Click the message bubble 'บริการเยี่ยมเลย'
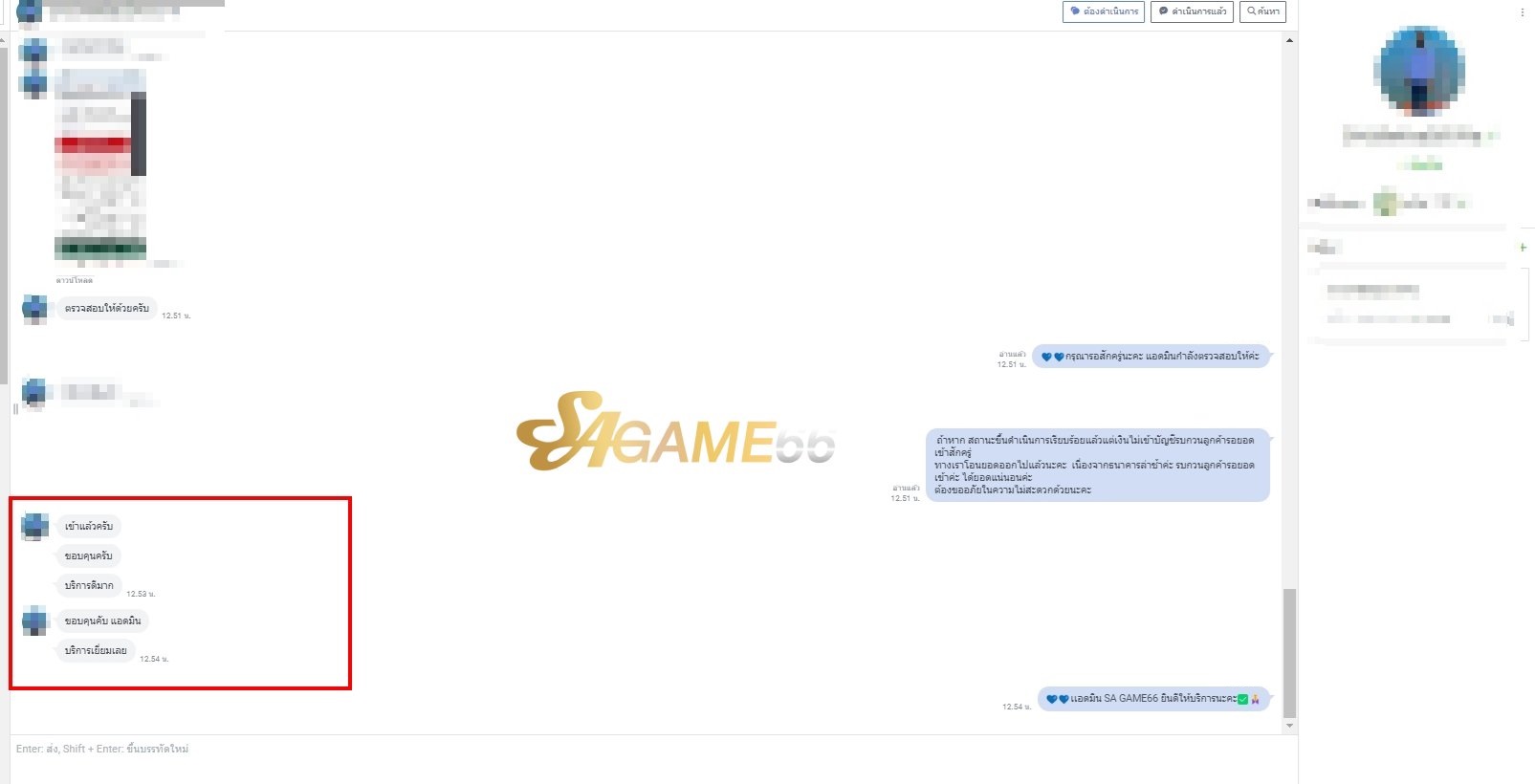Screen dimensions: 1535x784 (x=96, y=650)
